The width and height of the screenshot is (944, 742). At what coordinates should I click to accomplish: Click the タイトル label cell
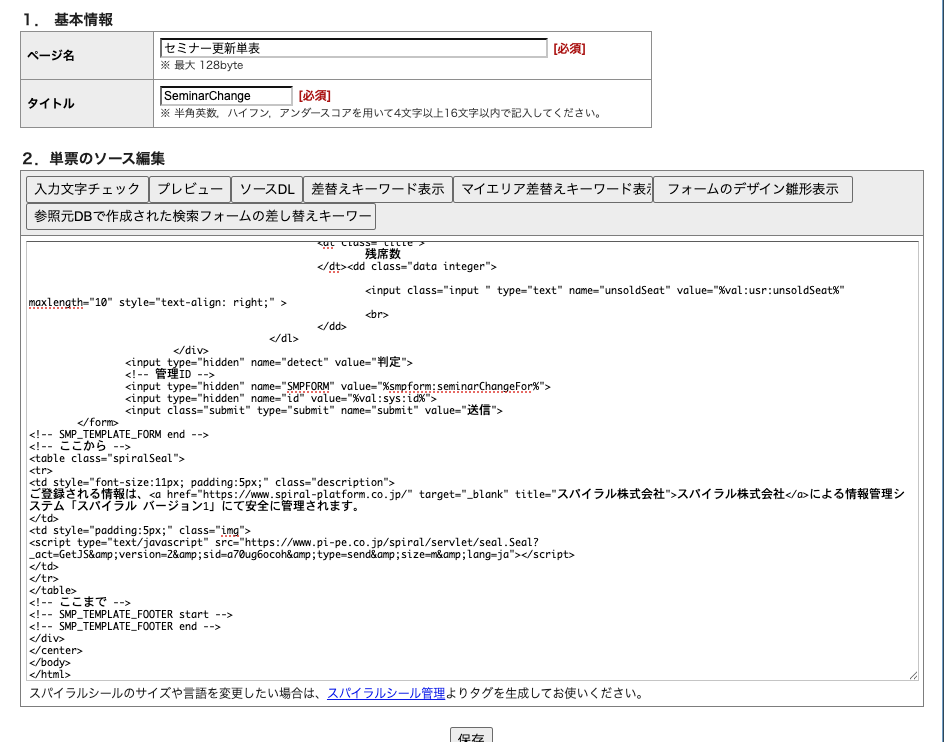(x=87, y=104)
